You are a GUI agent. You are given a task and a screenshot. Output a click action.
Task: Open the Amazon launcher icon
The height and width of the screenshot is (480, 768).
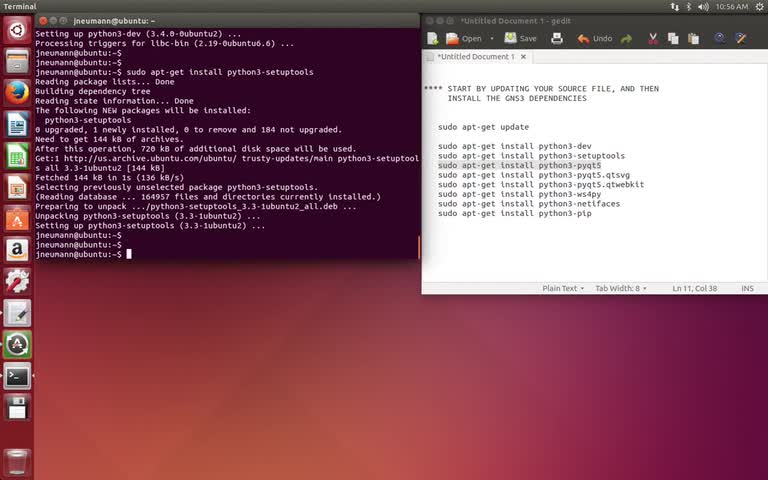pyautogui.click(x=17, y=250)
